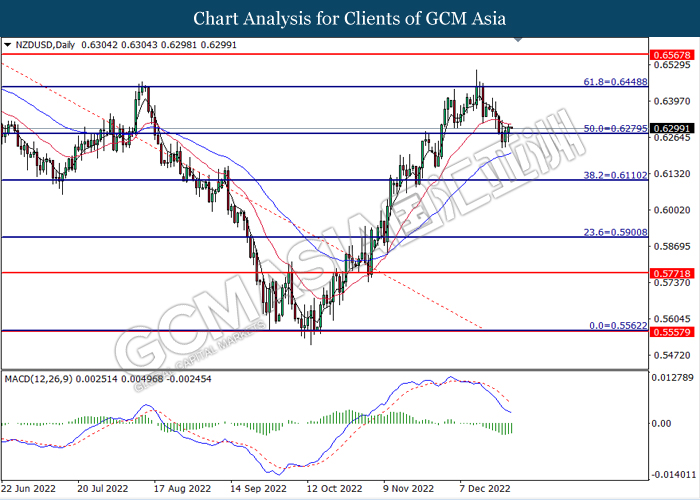This screenshot has height=500, width=700.
Task: Select the 50.0=0.62795 Fibonacci label
Action: point(615,129)
